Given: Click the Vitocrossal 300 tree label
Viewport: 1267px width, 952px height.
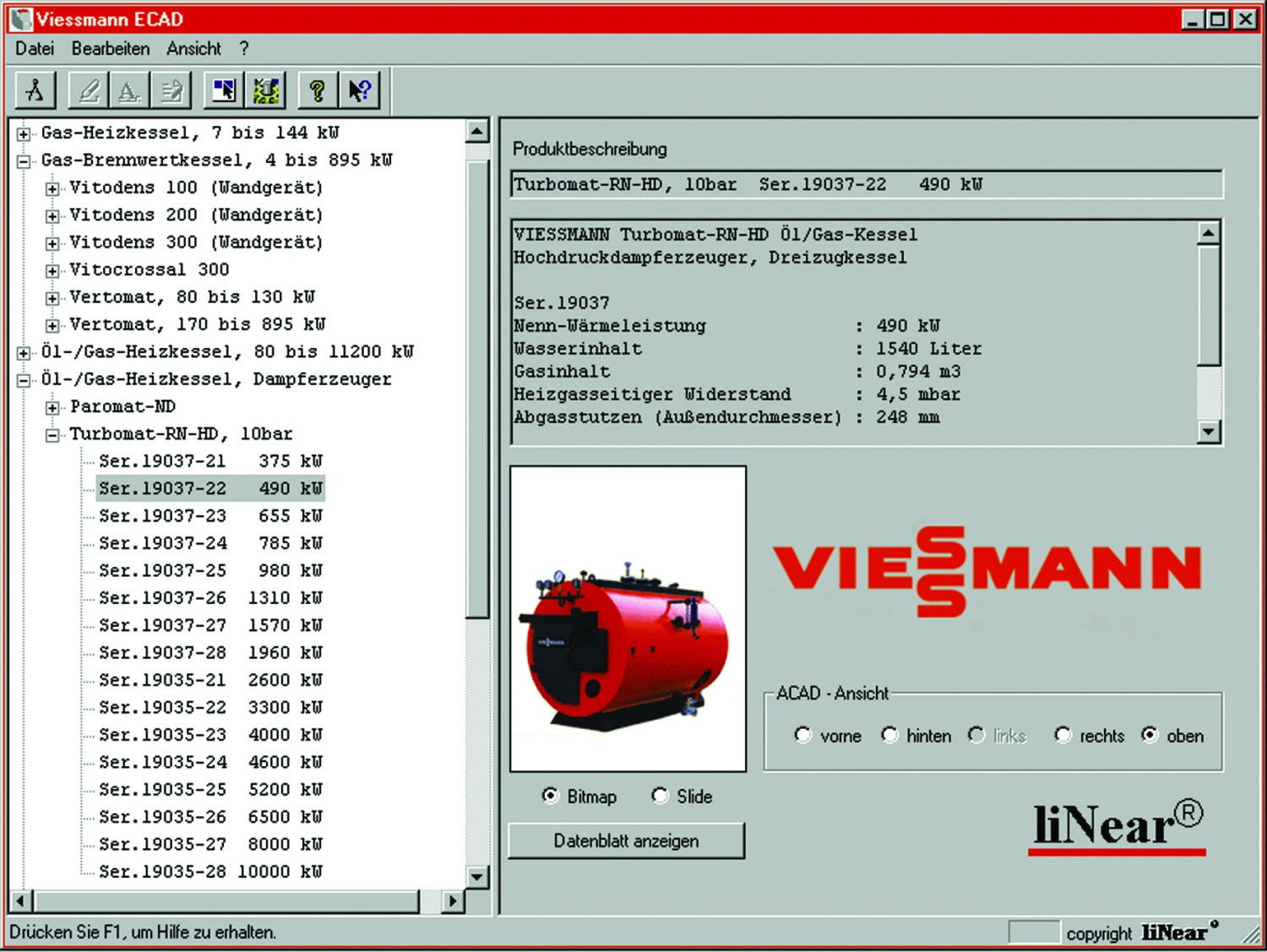Looking at the screenshot, I should pos(150,269).
